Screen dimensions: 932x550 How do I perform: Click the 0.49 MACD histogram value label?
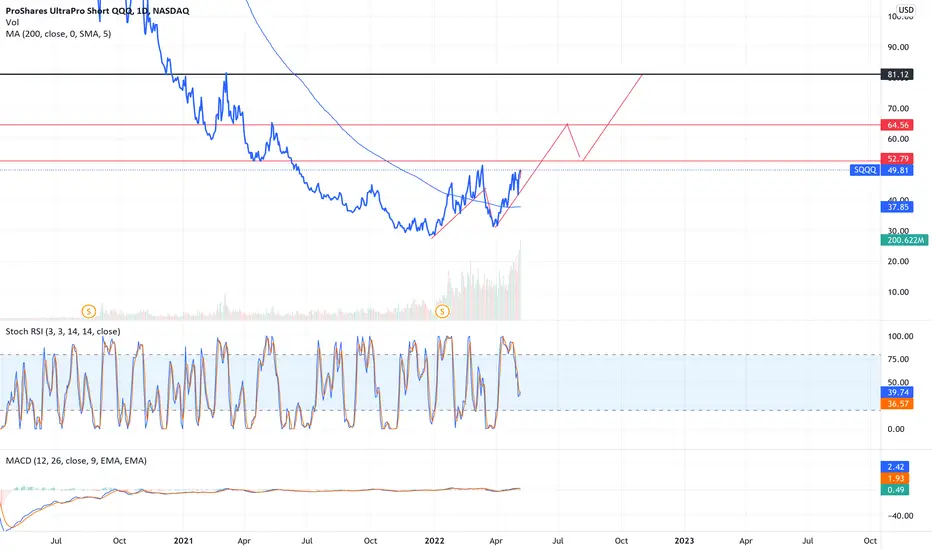(x=895, y=489)
